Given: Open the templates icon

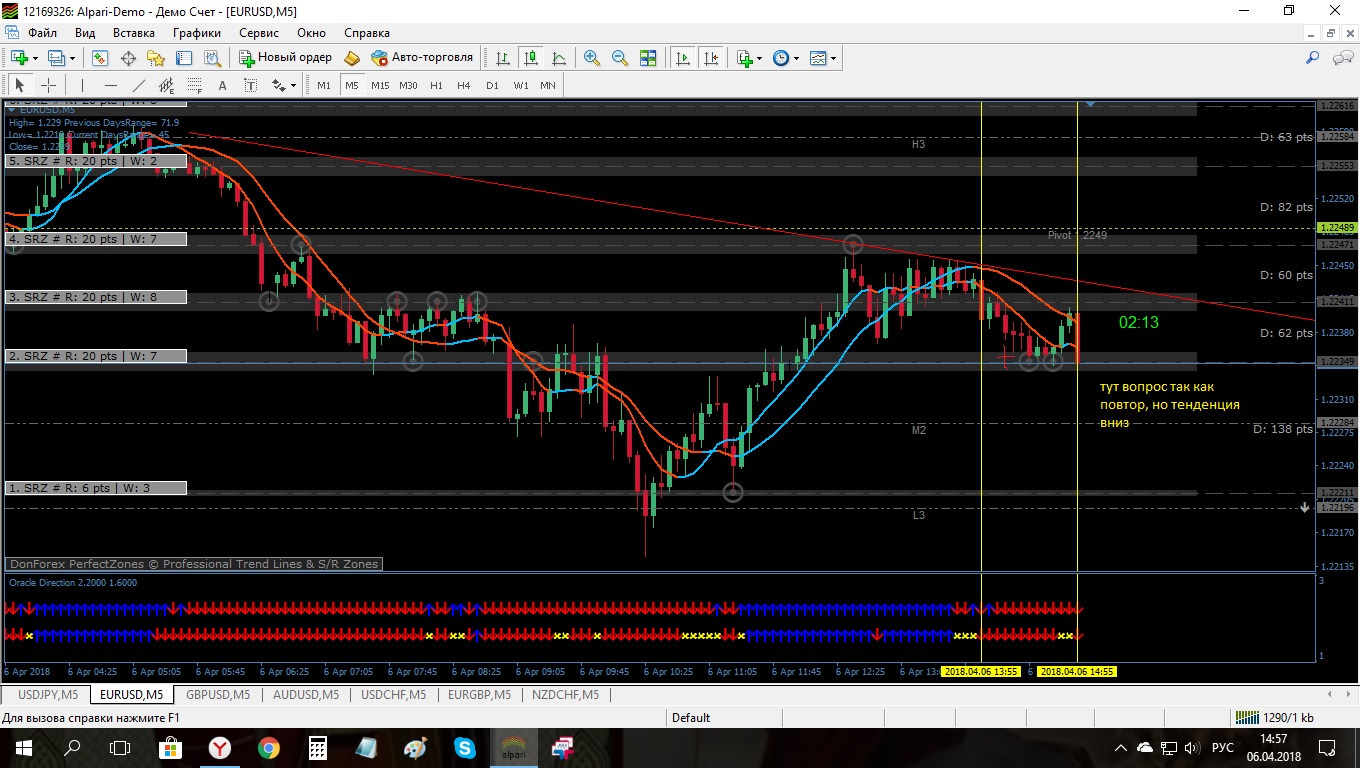Looking at the screenshot, I should click(818, 58).
